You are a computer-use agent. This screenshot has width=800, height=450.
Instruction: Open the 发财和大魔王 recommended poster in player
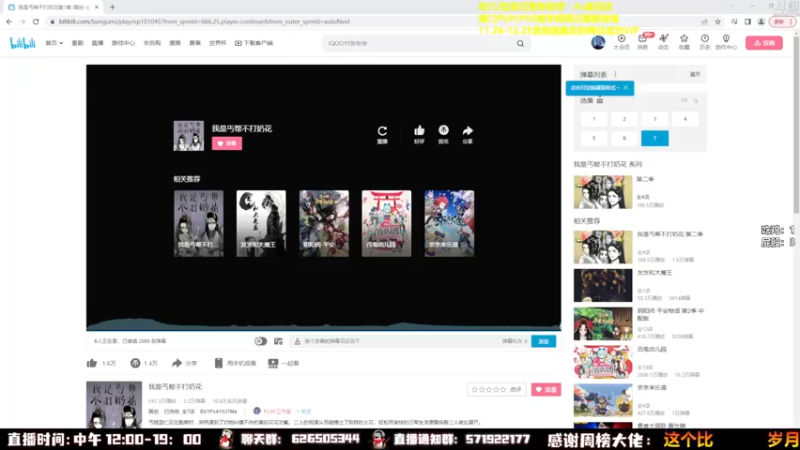(x=261, y=223)
